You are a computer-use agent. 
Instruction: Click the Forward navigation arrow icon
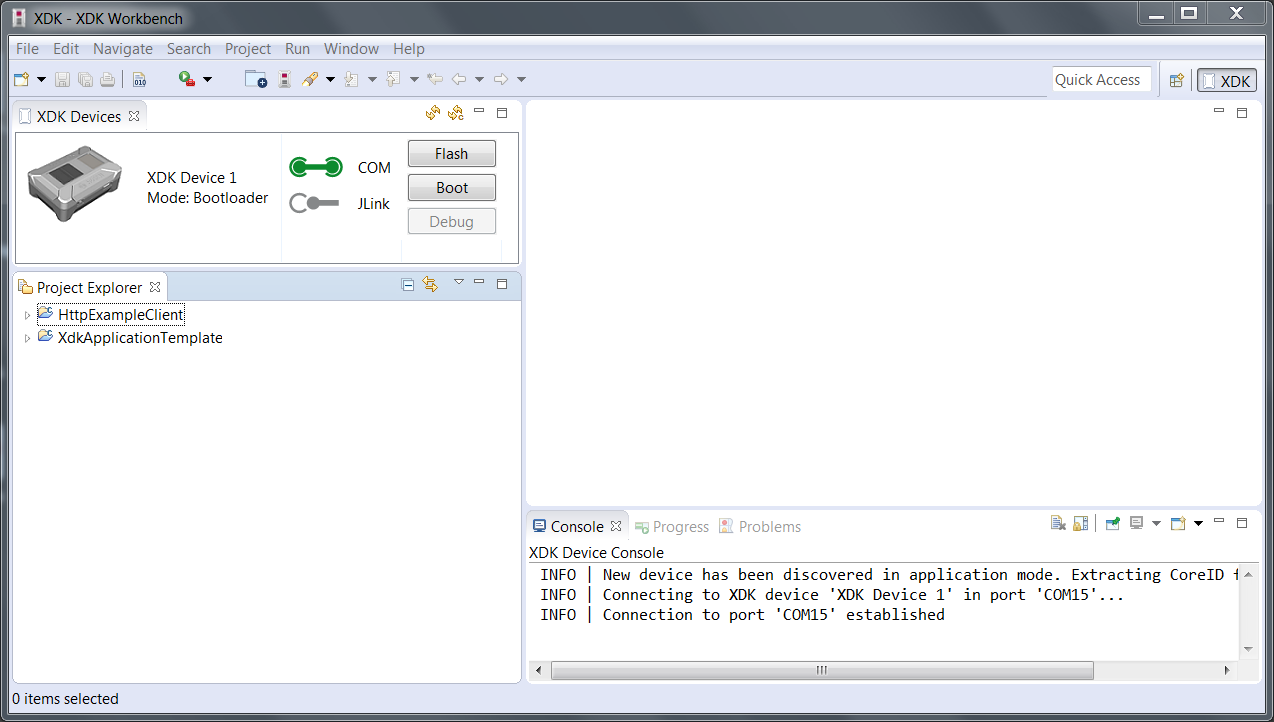pyautogui.click(x=501, y=79)
